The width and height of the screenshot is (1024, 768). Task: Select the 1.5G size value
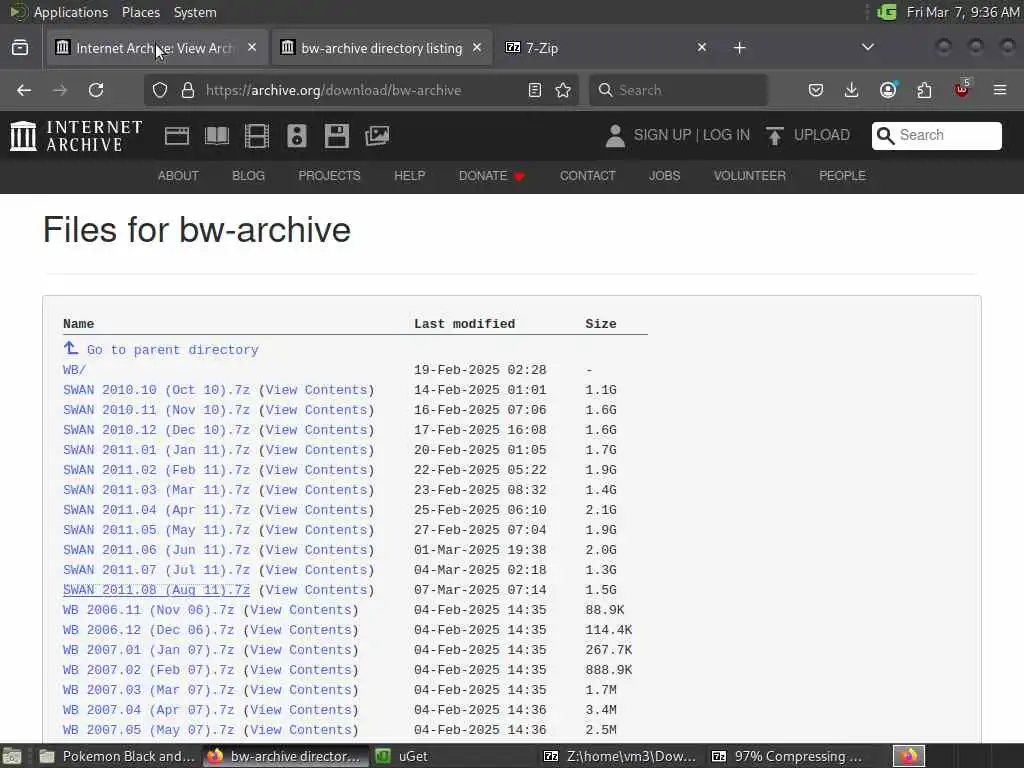coord(601,590)
